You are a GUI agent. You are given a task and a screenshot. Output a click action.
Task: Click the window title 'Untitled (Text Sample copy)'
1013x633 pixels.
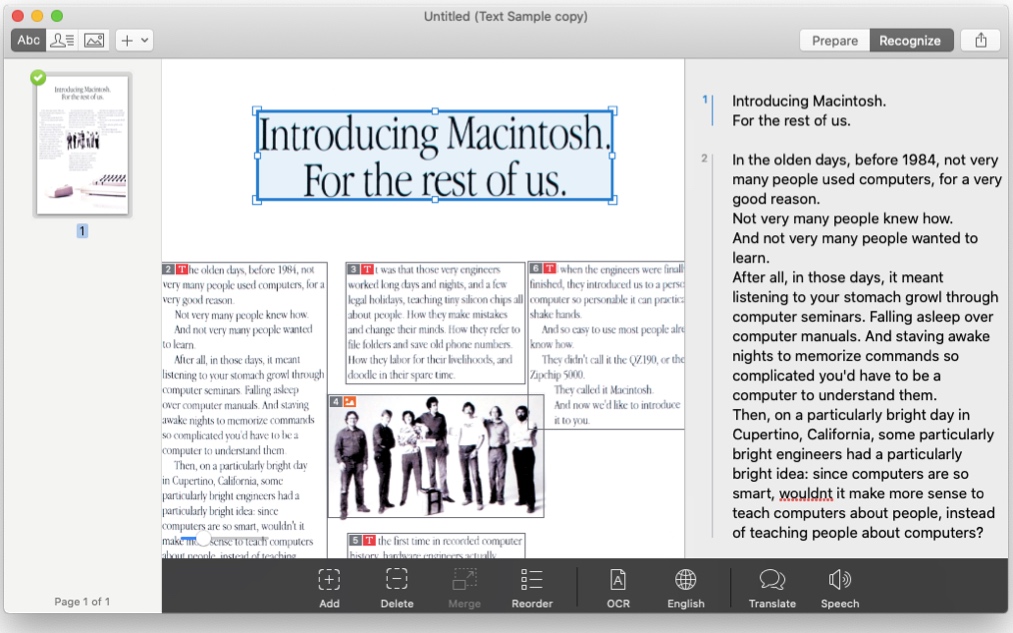point(506,16)
